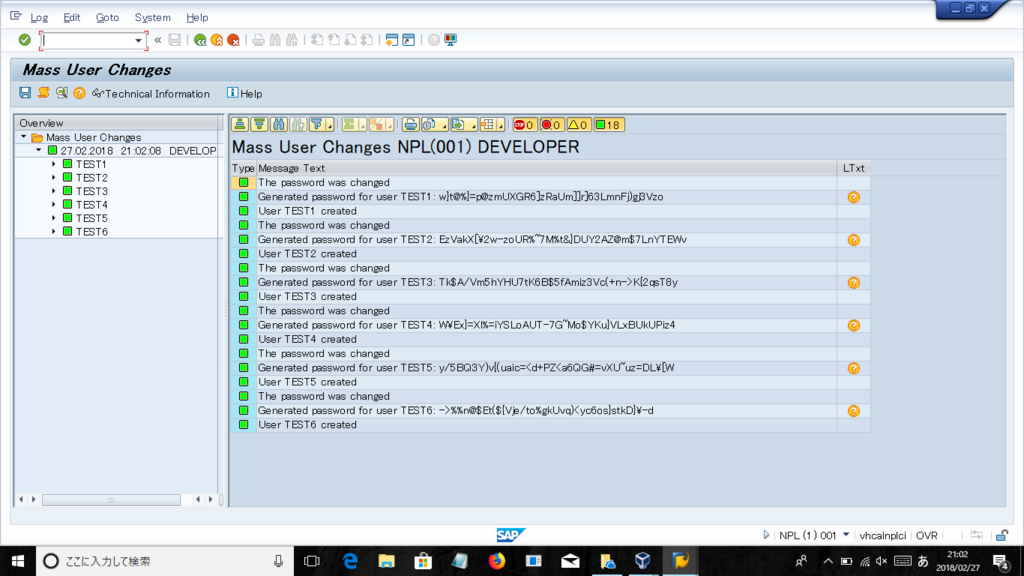Collapse the Mass User Changes folder node
This screenshot has width=1024, height=576.
coord(24,137)
